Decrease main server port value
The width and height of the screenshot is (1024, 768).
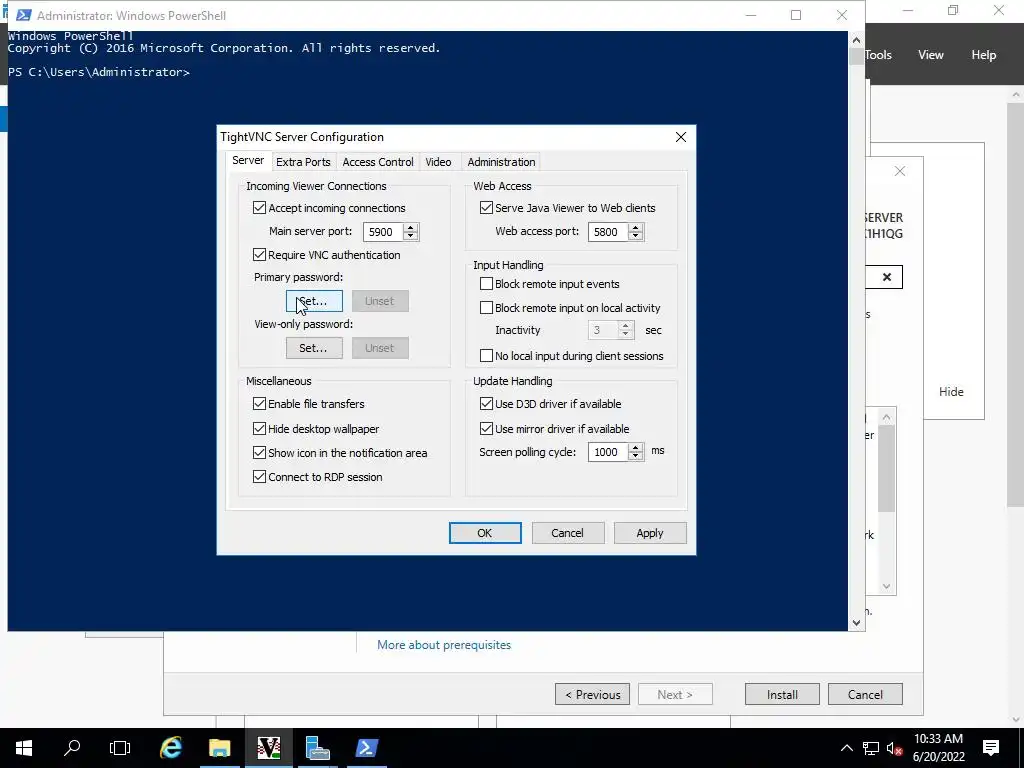(x=410, y=236)
